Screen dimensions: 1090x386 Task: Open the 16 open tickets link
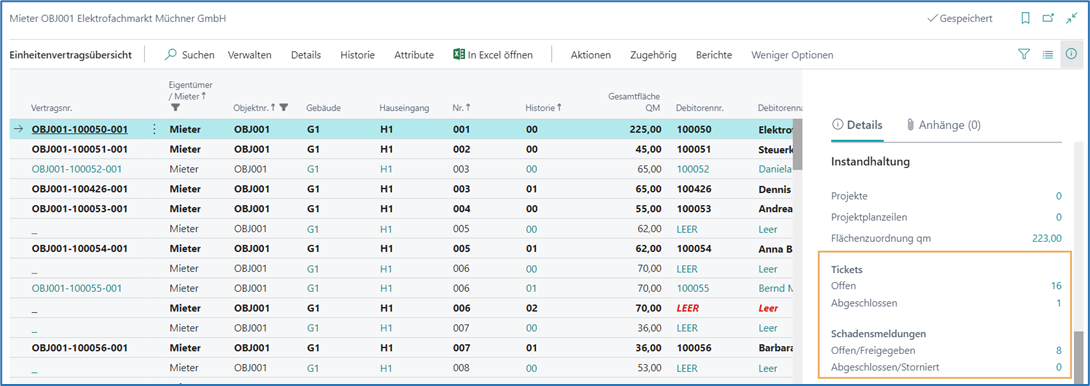pos(1057,286)
